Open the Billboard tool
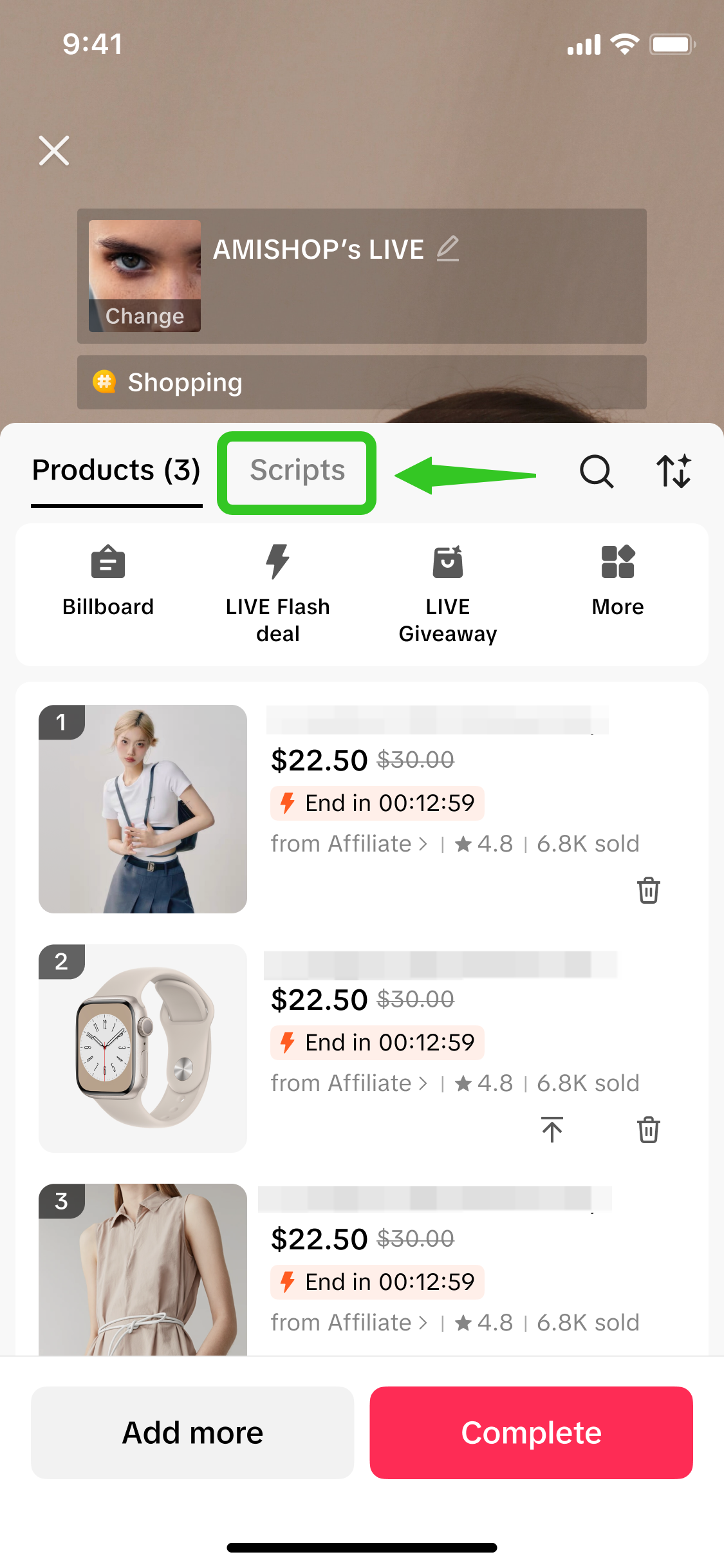Image resolution: width=724 pixels, height=1568 pixels. click(x=108, y=579)
